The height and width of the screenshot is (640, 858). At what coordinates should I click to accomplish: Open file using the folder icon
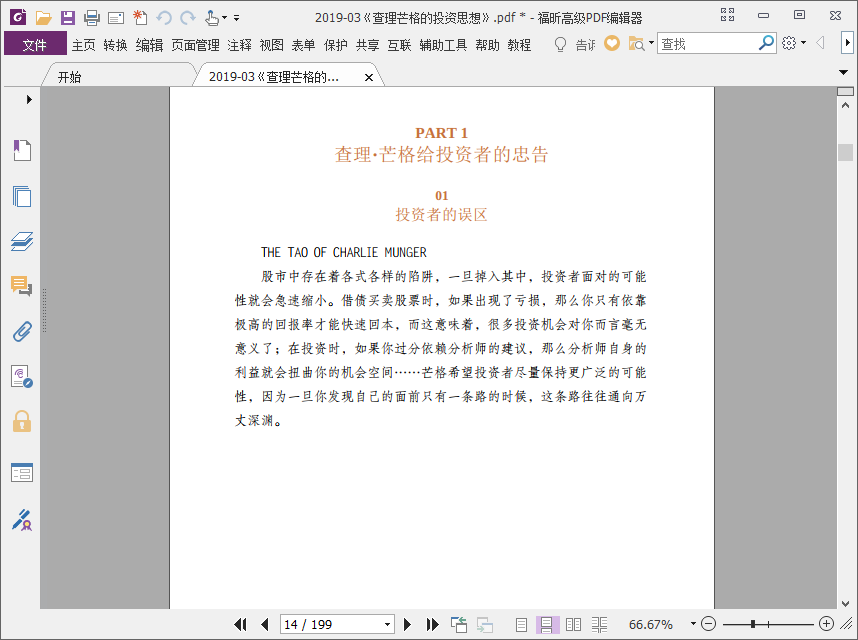coord(43,18)
